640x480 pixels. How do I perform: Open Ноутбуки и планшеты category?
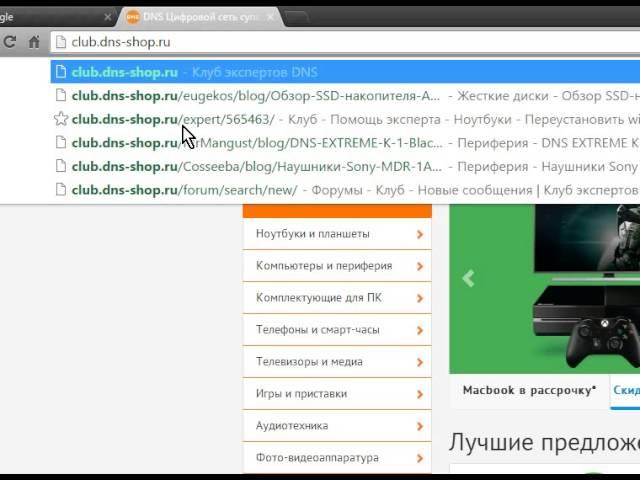point(337,234)
